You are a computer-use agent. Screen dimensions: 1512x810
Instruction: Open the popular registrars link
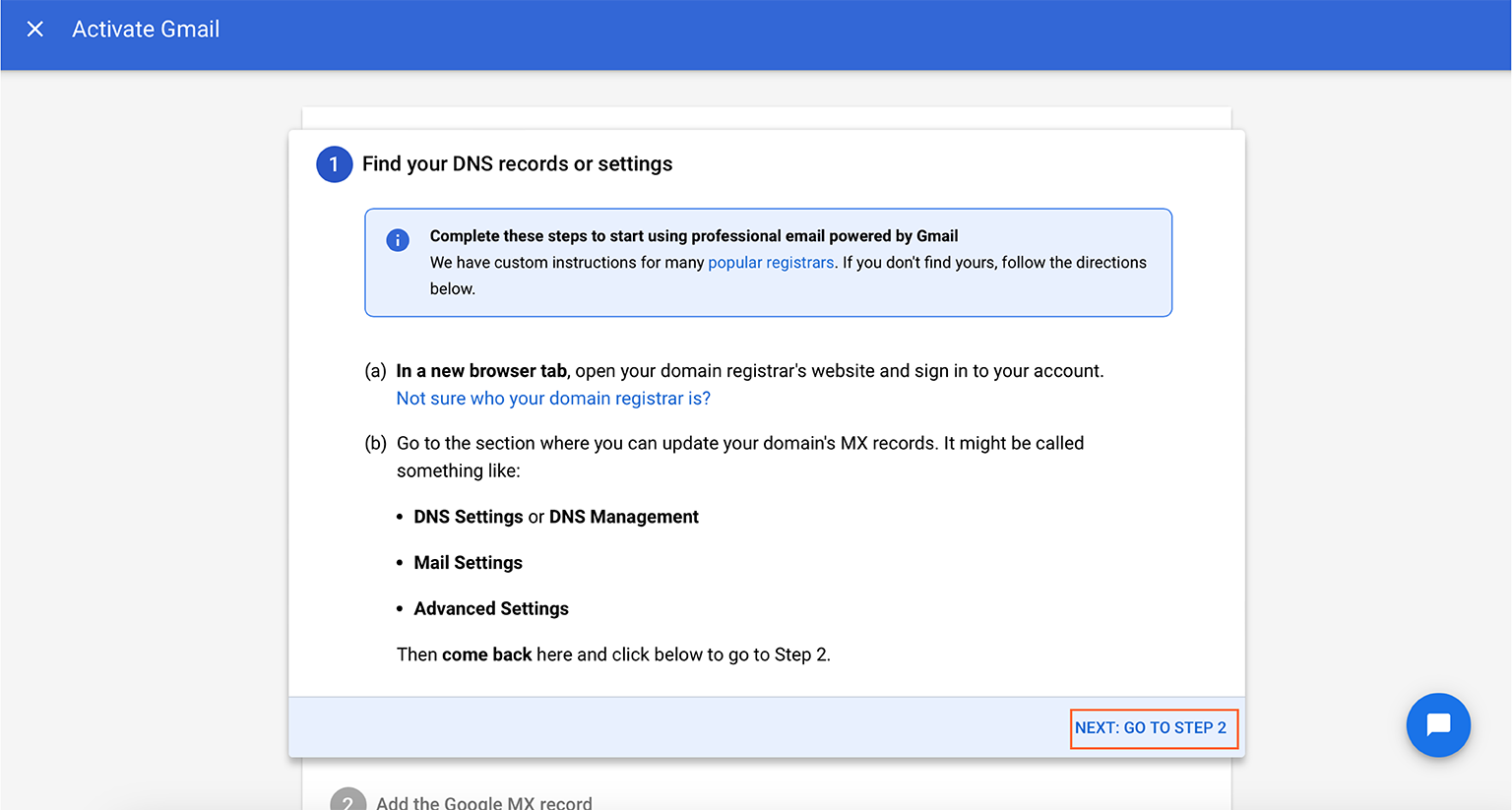pos(771,263)
